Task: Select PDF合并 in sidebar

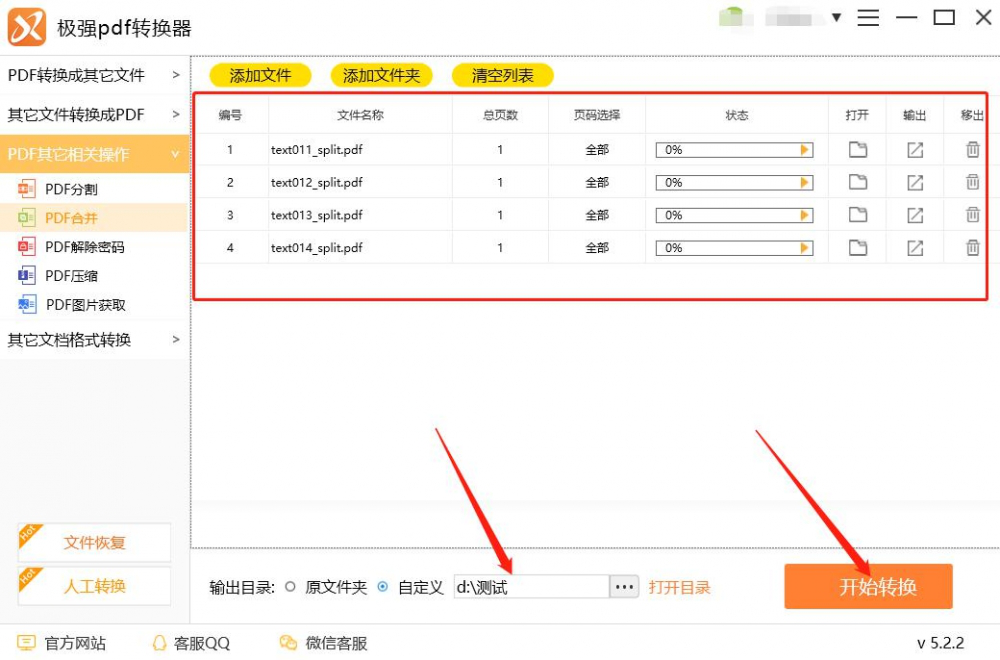Action: 94,218
